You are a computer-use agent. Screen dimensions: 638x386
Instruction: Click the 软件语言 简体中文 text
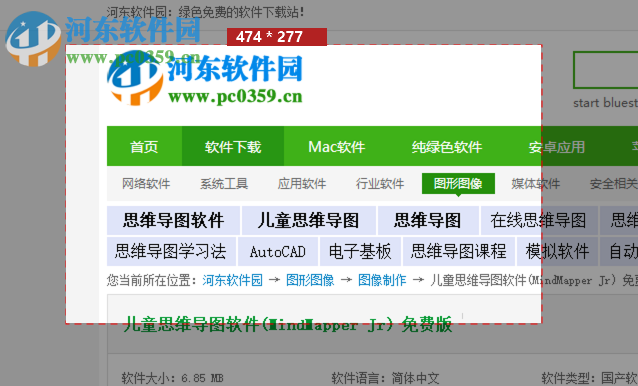(385, 378)
